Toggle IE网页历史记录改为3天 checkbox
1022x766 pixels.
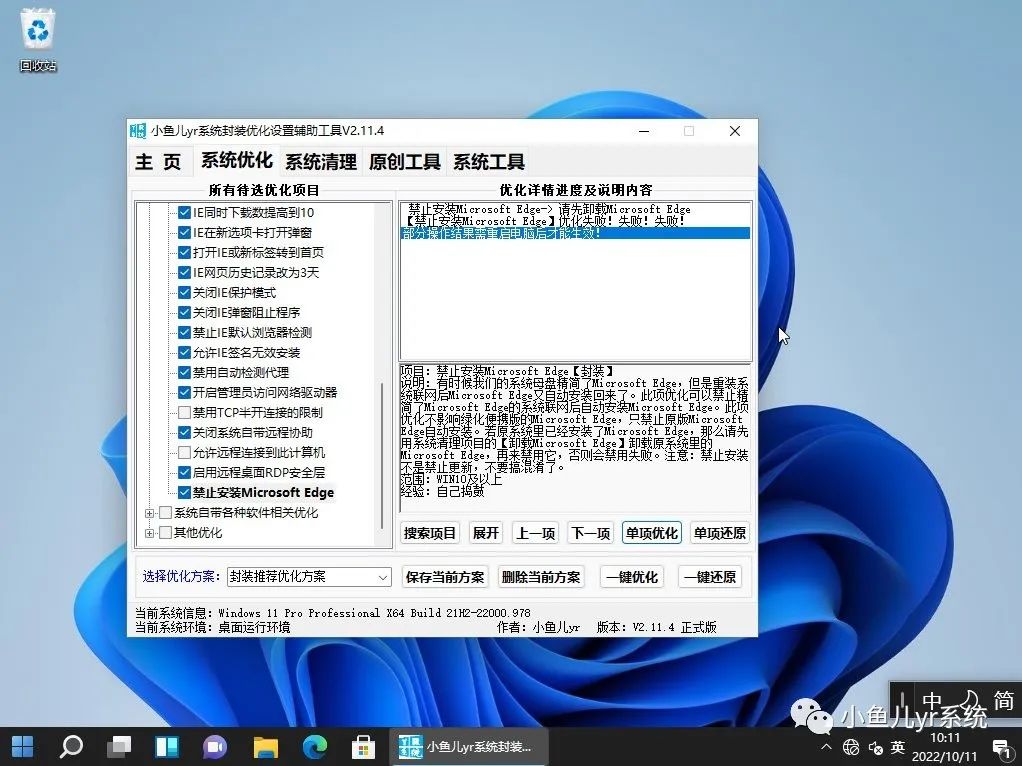184,273
